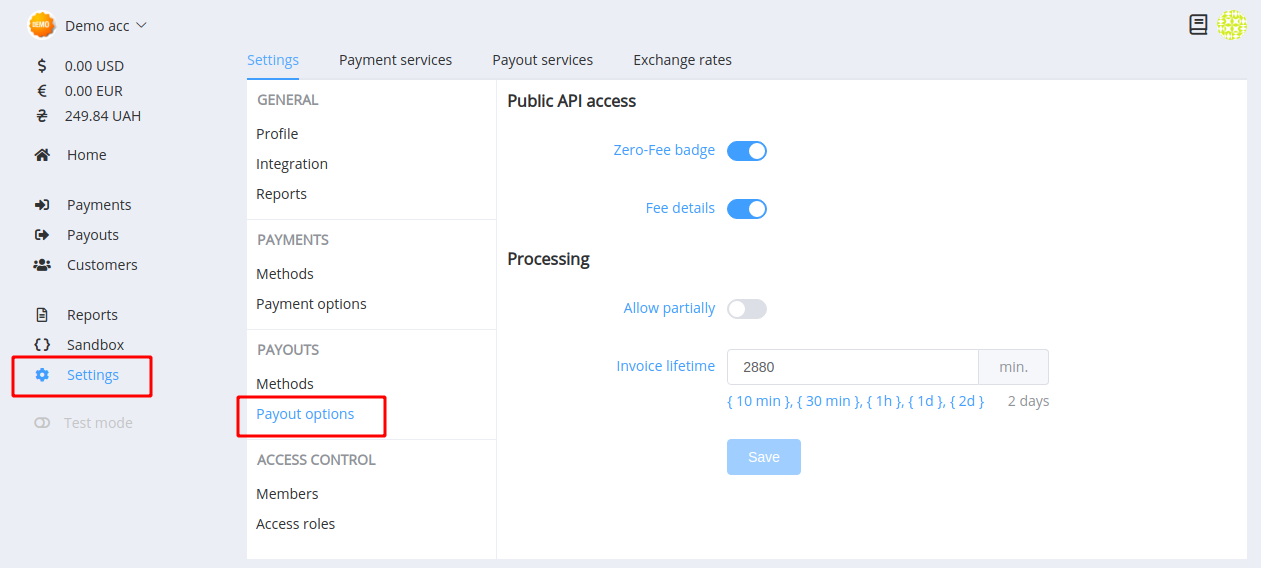
Task: Click the Customers group icon
Action: (x=42, y=265)
